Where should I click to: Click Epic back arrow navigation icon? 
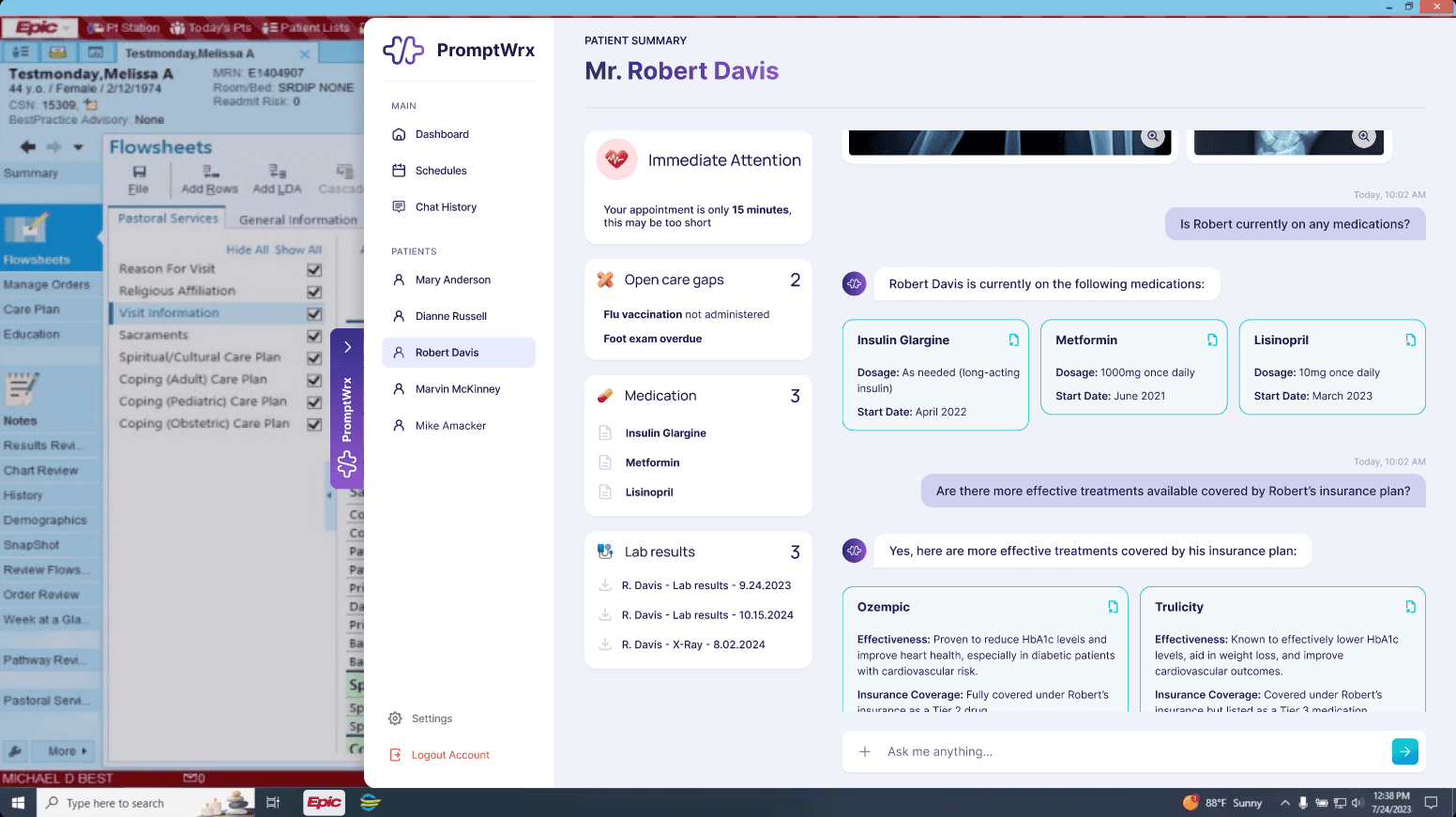pyautogui.click(x=28, y=146)
